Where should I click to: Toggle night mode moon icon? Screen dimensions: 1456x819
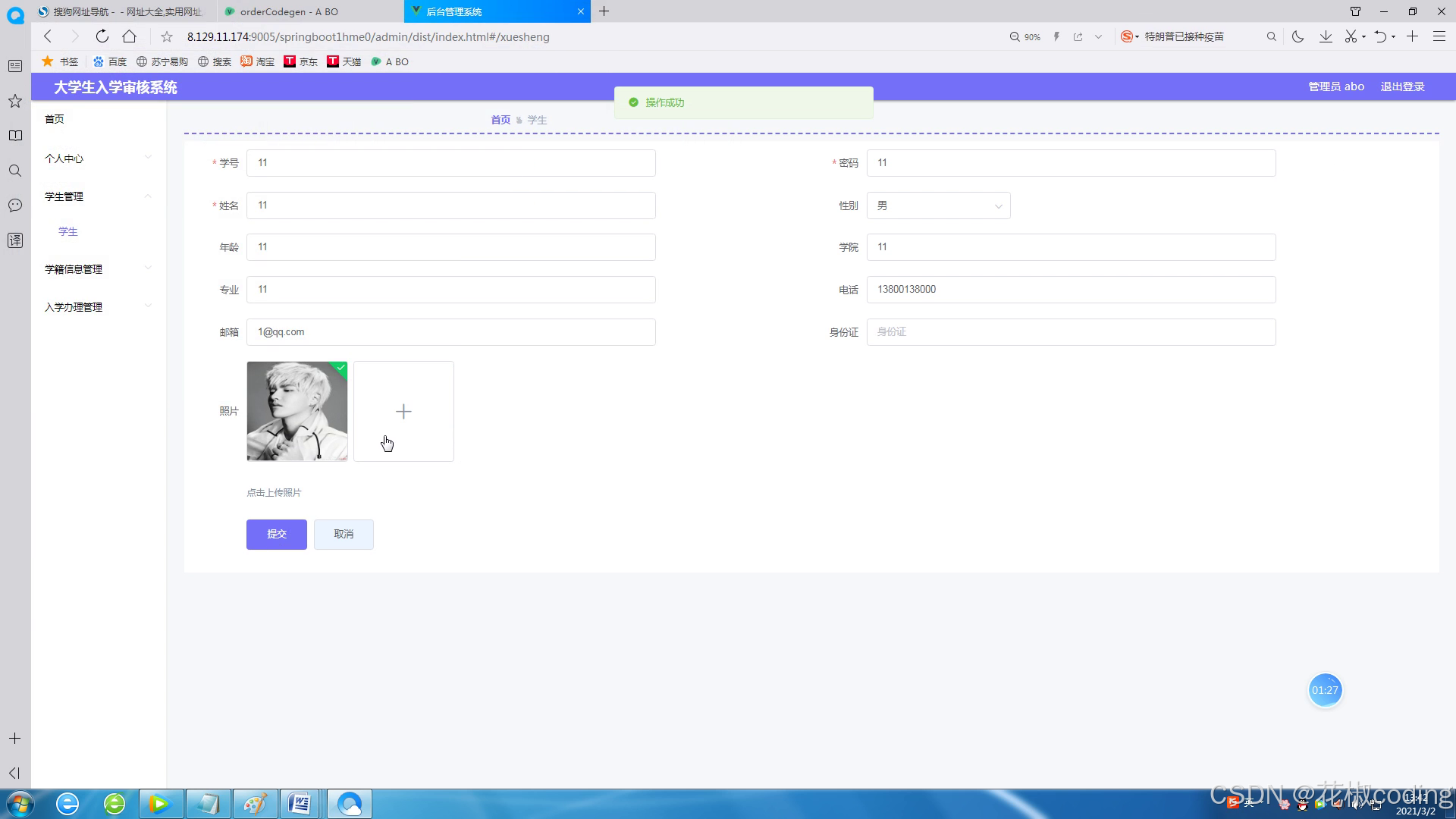1298,36
